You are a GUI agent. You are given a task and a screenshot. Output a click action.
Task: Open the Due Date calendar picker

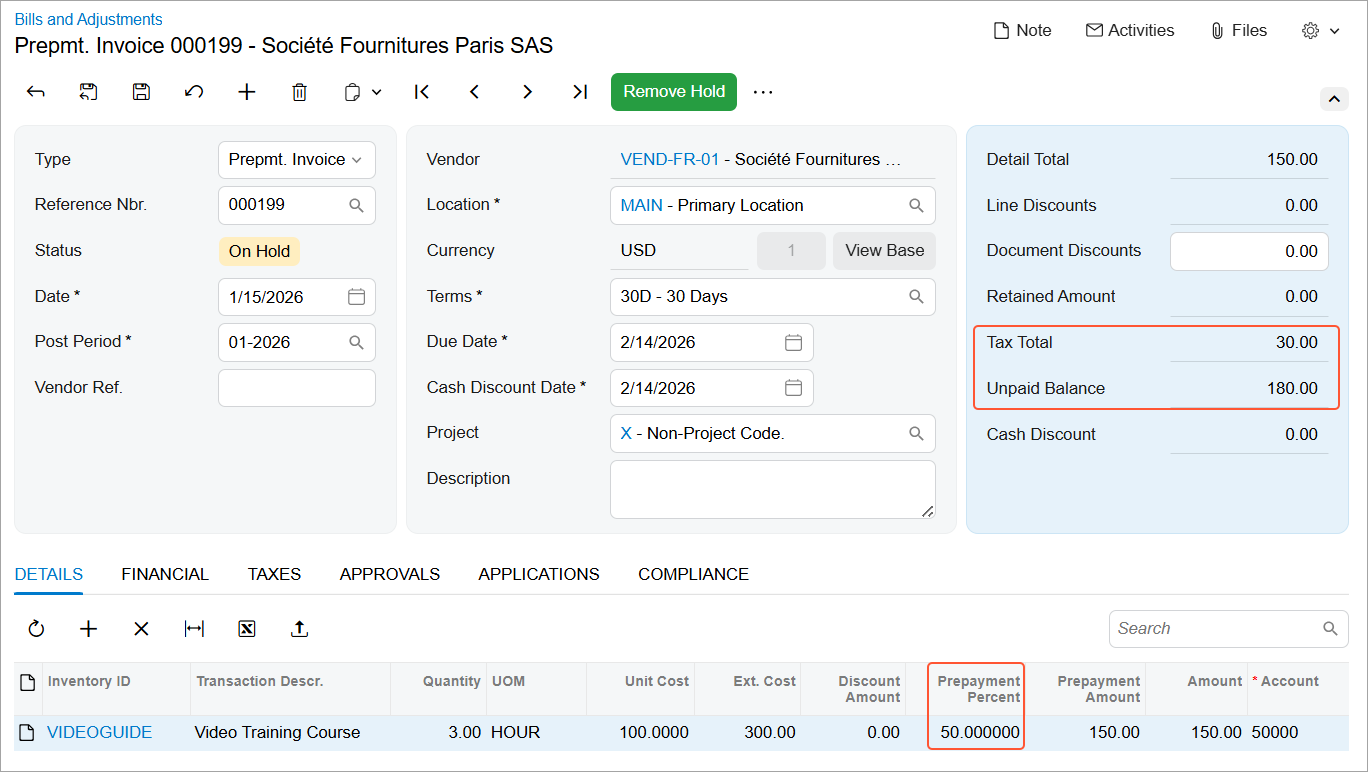793,342
